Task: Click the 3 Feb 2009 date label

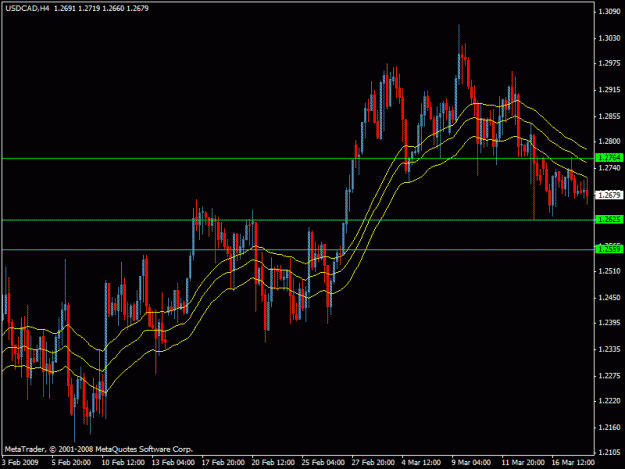Action: coord(20,463)
